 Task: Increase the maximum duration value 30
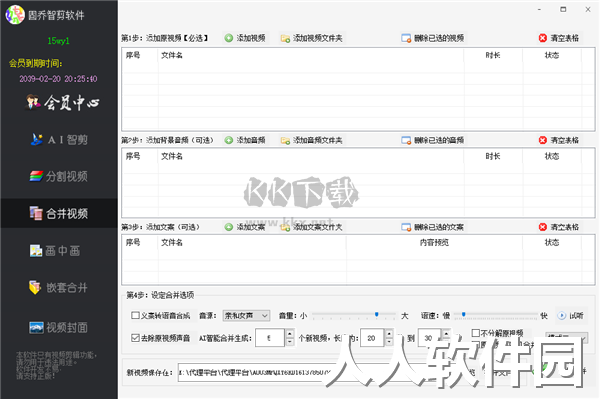446,334
